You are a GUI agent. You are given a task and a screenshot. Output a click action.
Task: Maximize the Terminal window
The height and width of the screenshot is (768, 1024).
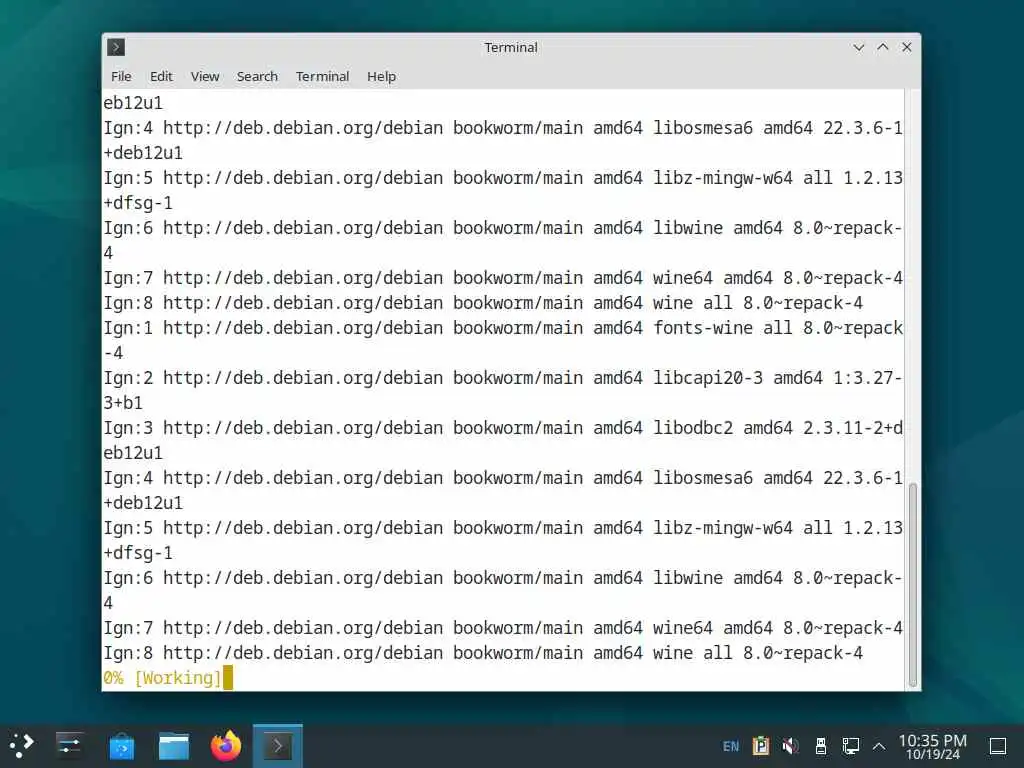click(882, 47)
